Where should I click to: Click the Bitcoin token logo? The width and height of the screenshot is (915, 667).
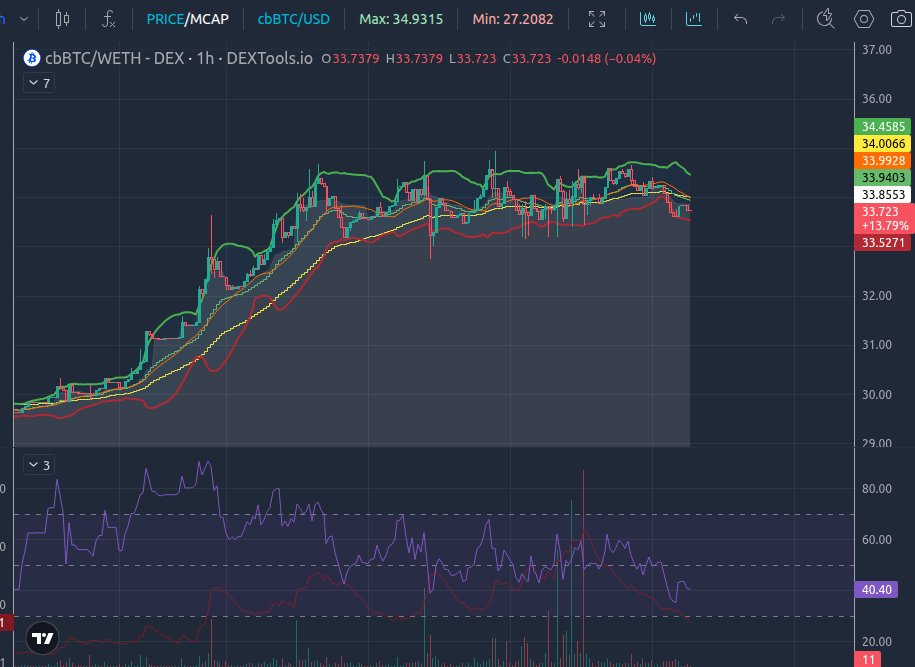(x=32, y=58)
